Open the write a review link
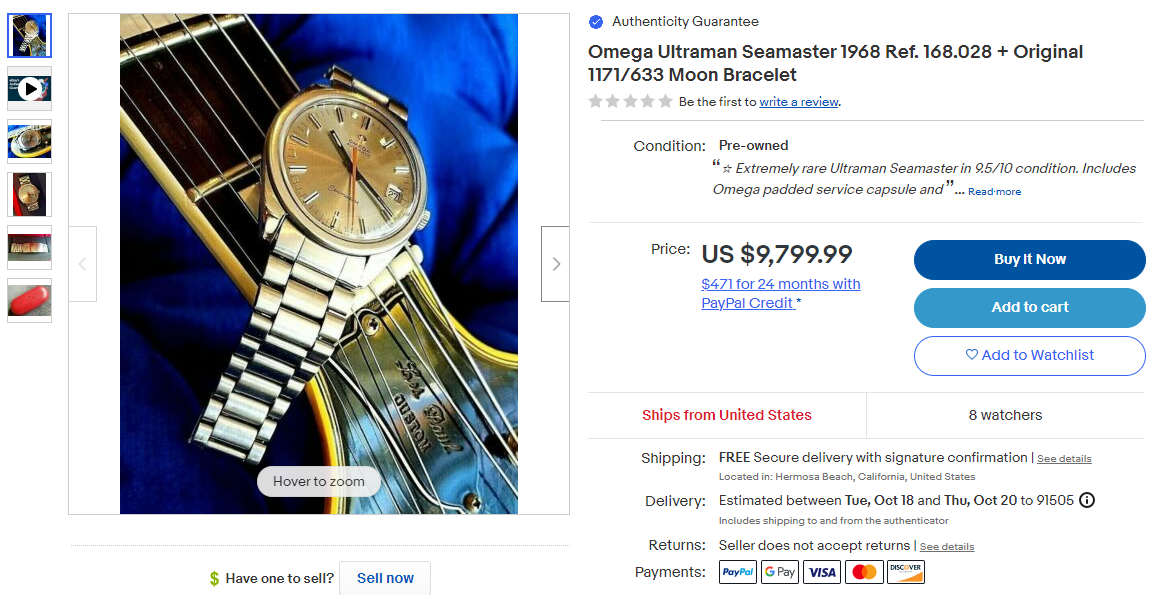 (799, 102)
